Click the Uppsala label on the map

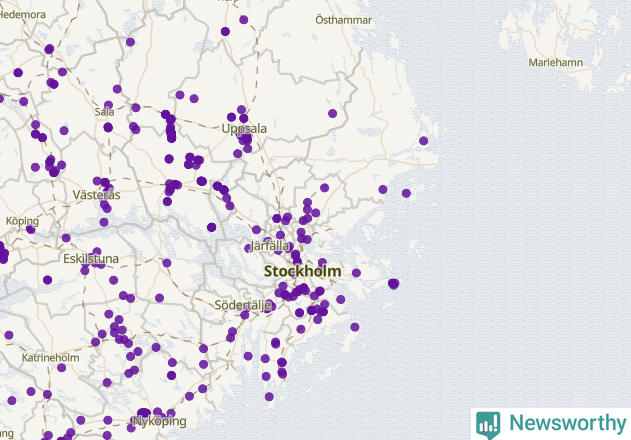point(244,129)
